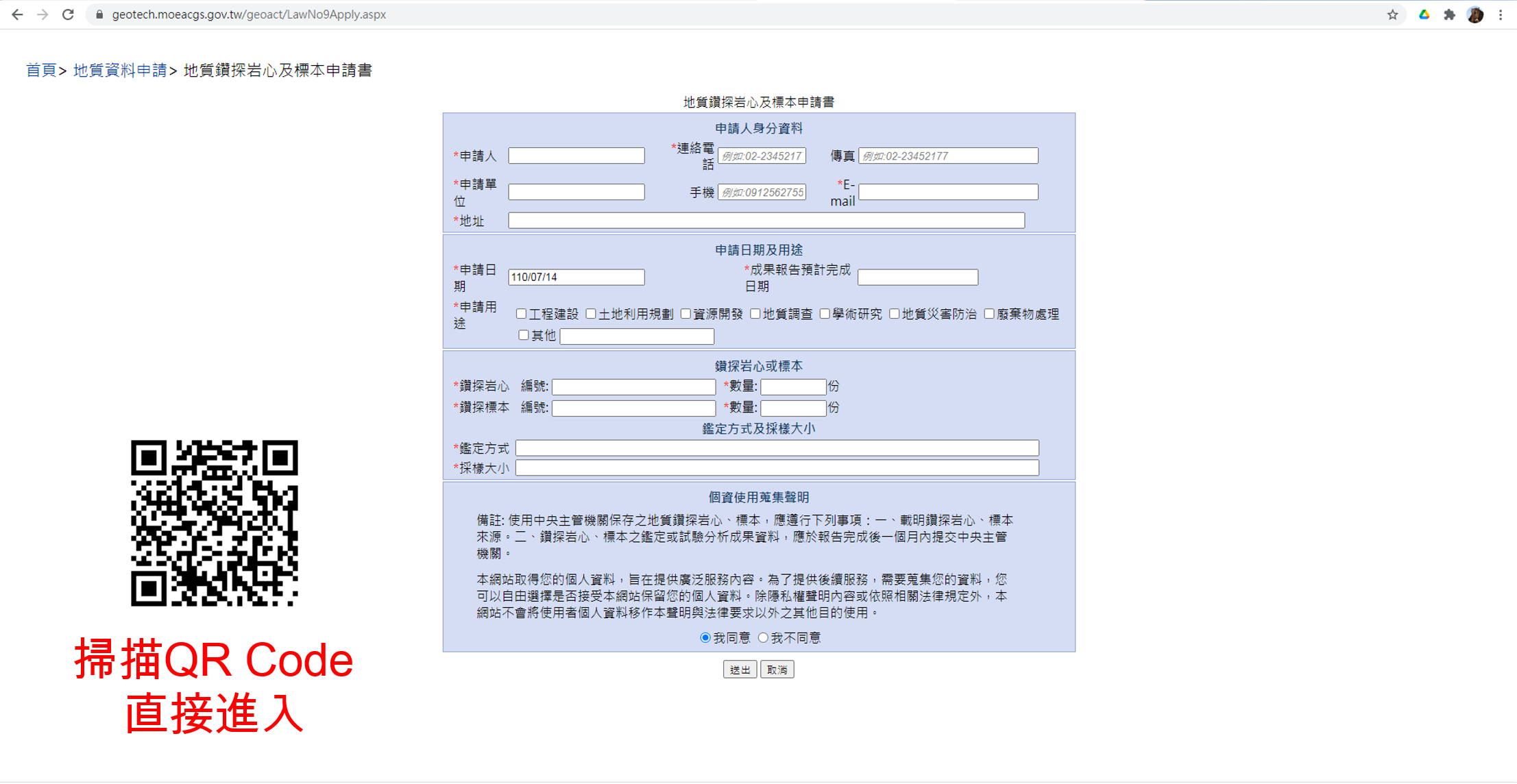Check the 其他 checkbox
The image size is (1517, 784).
tap(524, 335)
